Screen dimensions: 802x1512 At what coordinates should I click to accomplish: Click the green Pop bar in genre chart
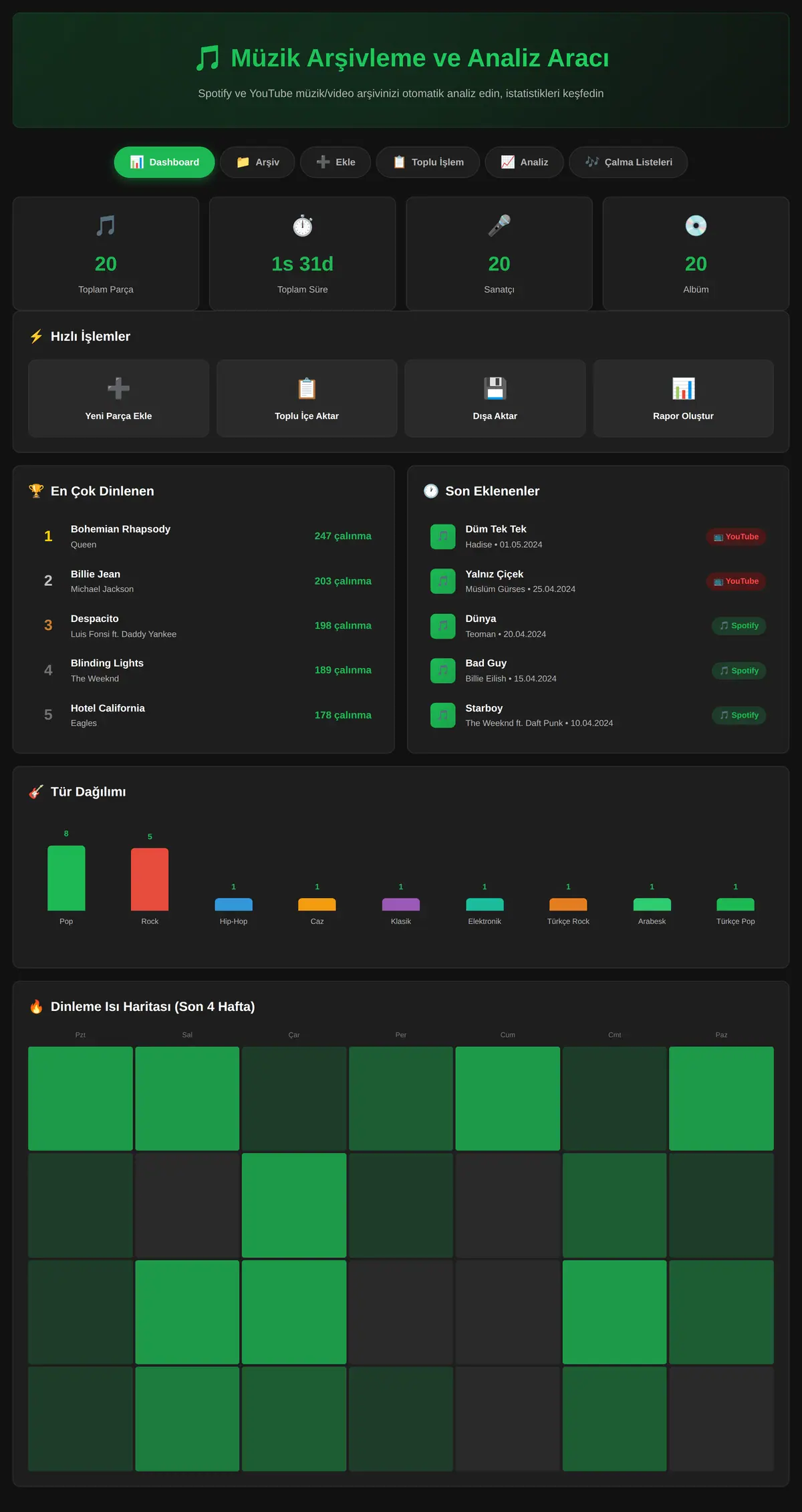[66, 878]
